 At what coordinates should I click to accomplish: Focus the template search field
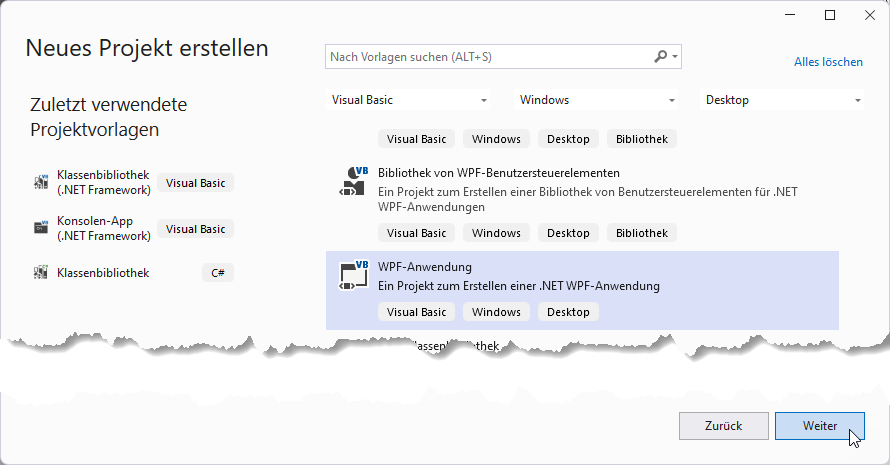[503, 57]
